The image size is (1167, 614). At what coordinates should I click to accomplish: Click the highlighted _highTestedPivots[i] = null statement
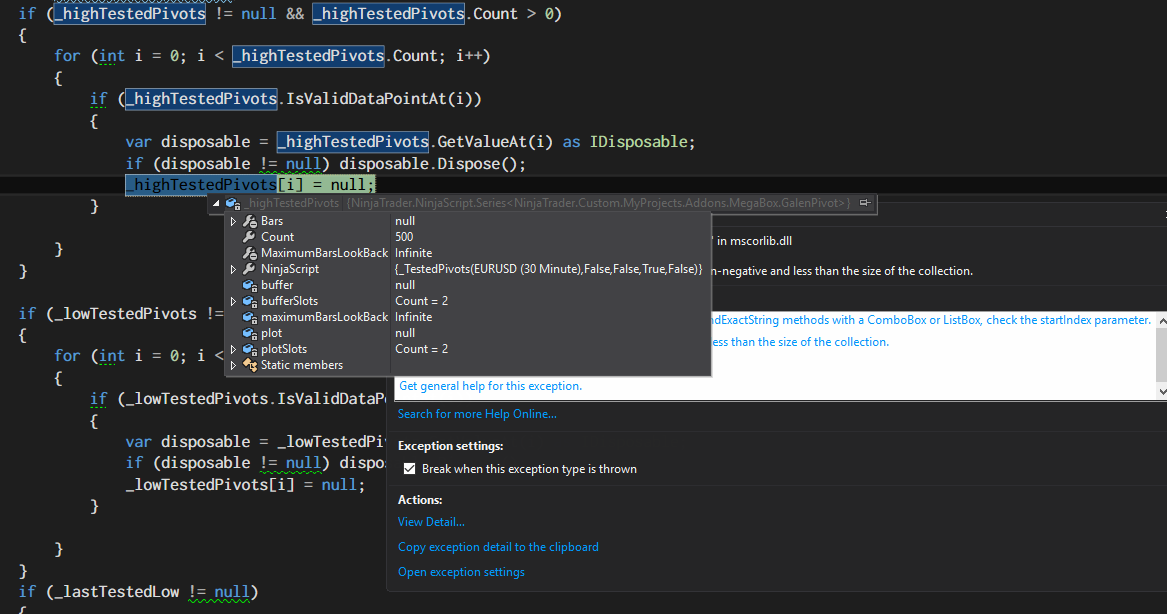pos(251,185)
